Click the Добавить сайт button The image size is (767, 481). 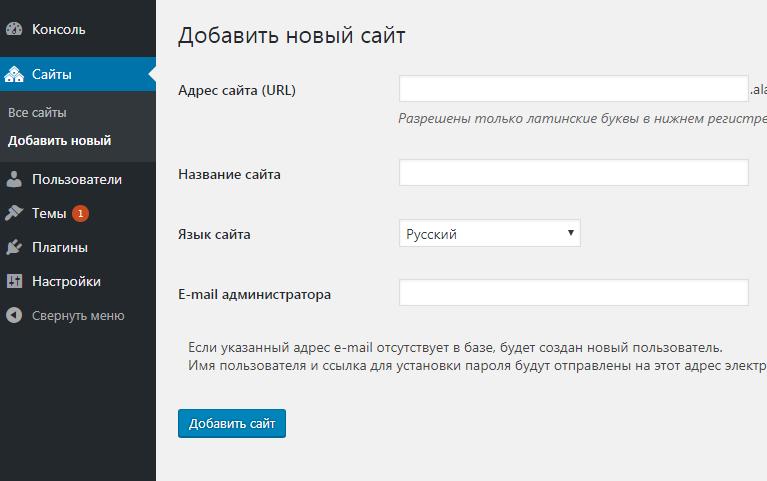tap(232, 423)
